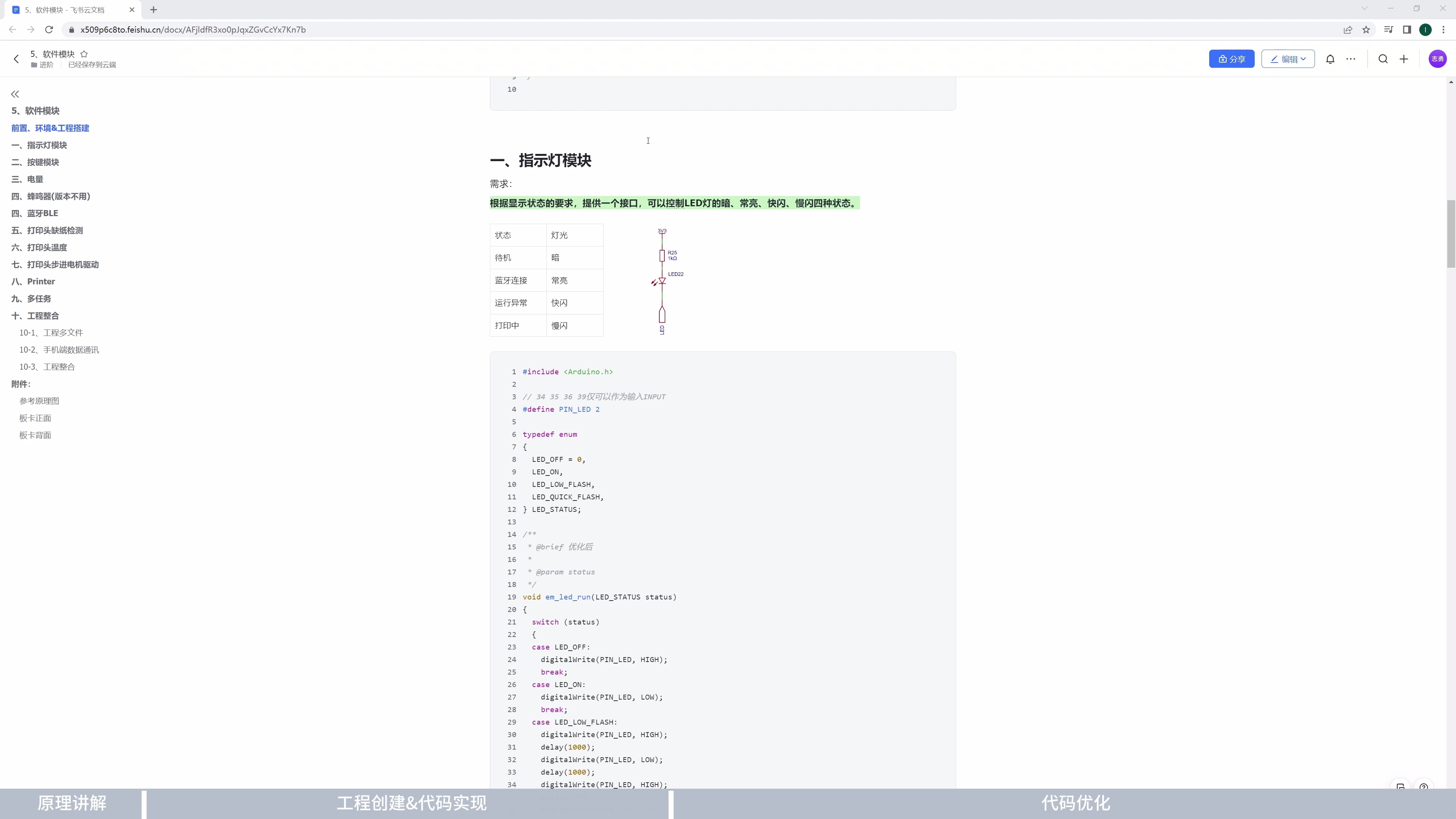The height and width of the screenshot is (819, 1456).
Task: Click the 进阶 folder breadcrumb
Action: [46, 65]
